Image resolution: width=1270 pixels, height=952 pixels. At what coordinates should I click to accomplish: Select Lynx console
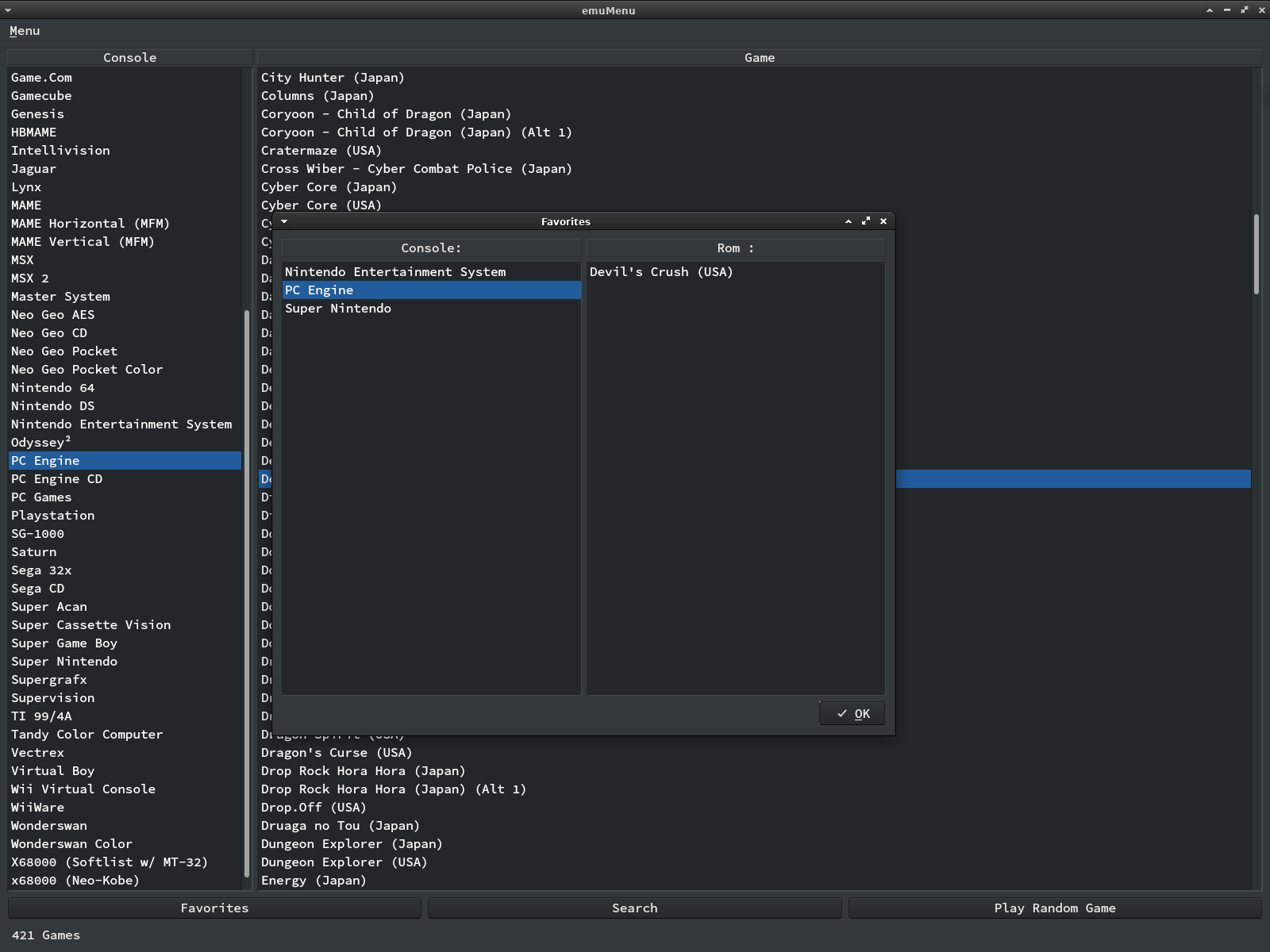coord(125,187)
